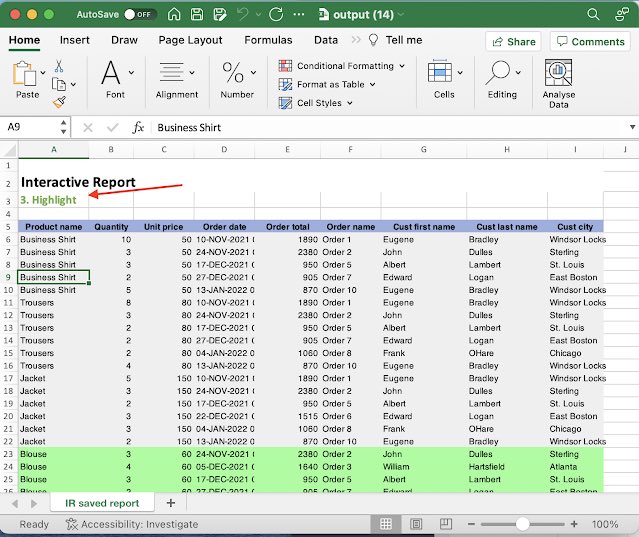Select the 3. Highlight cell
Image resolution: width=639 pixels, height=537 pixels.
click(x=53, y=200)
